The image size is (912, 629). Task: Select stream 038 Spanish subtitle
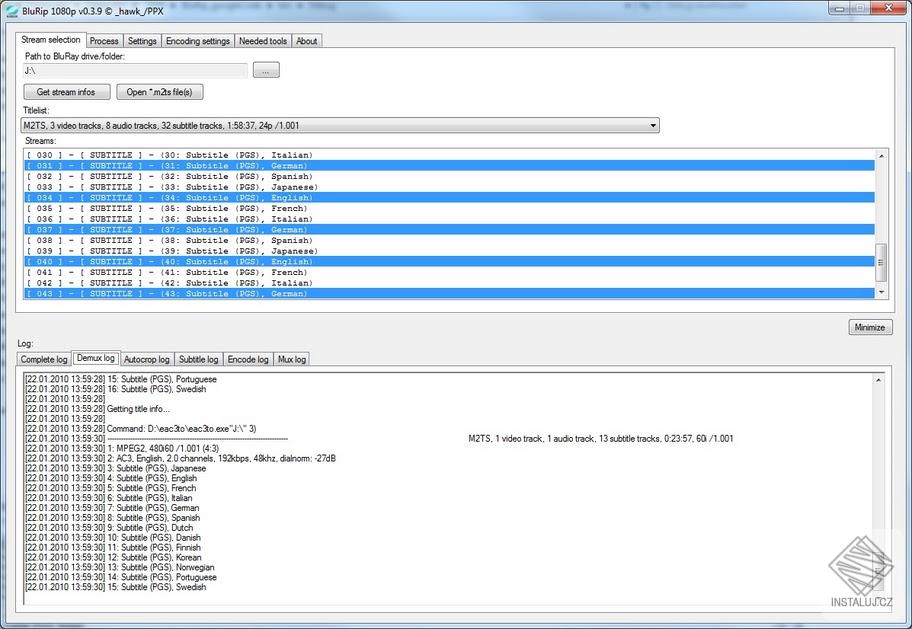tap(448, 240)
